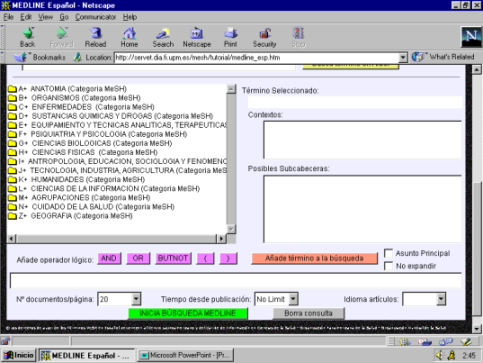483x363 pixels.
Task: Click Añade término a la búsqueda
Action: pos(314,258)
